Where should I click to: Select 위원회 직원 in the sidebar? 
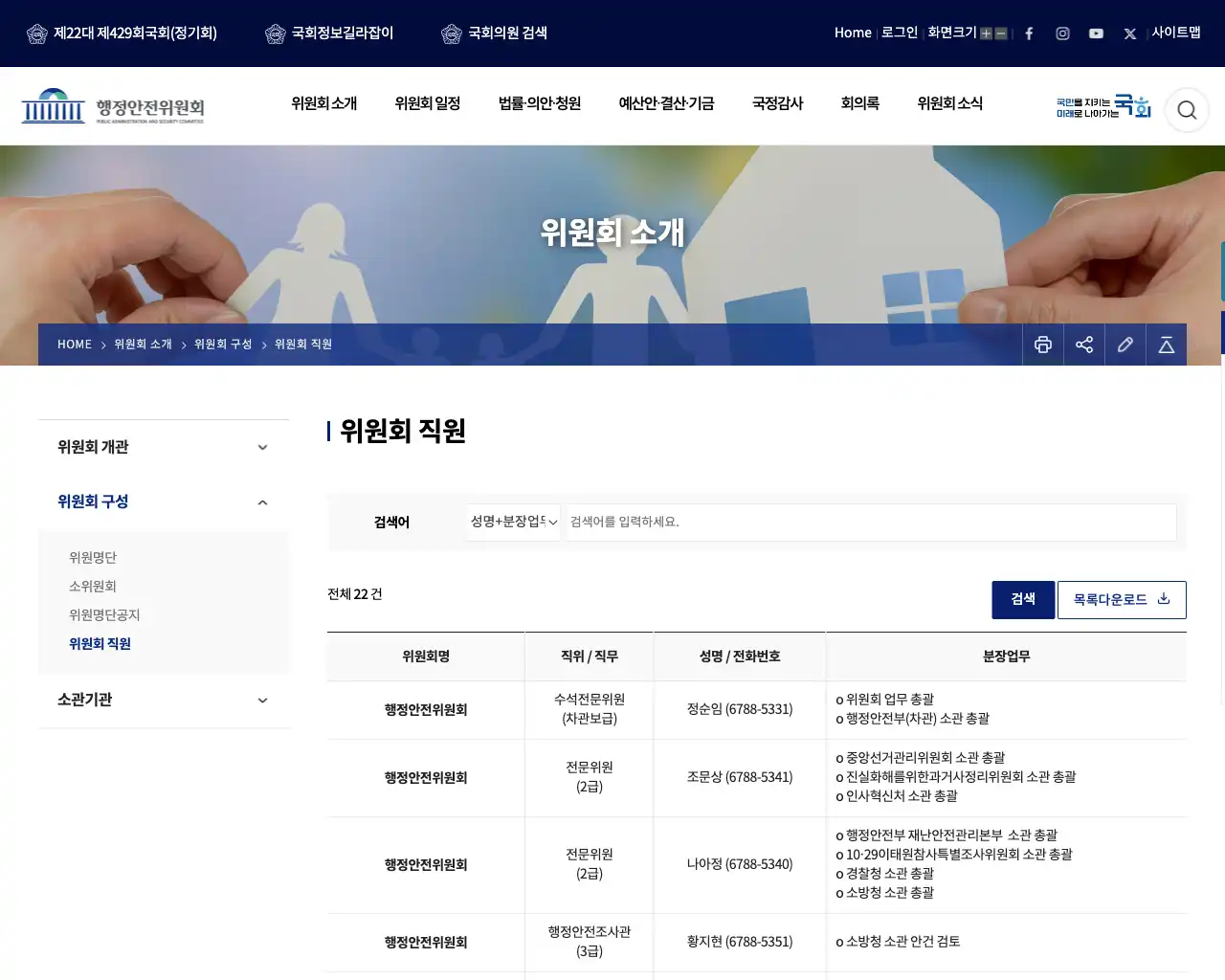pos(100,643)
